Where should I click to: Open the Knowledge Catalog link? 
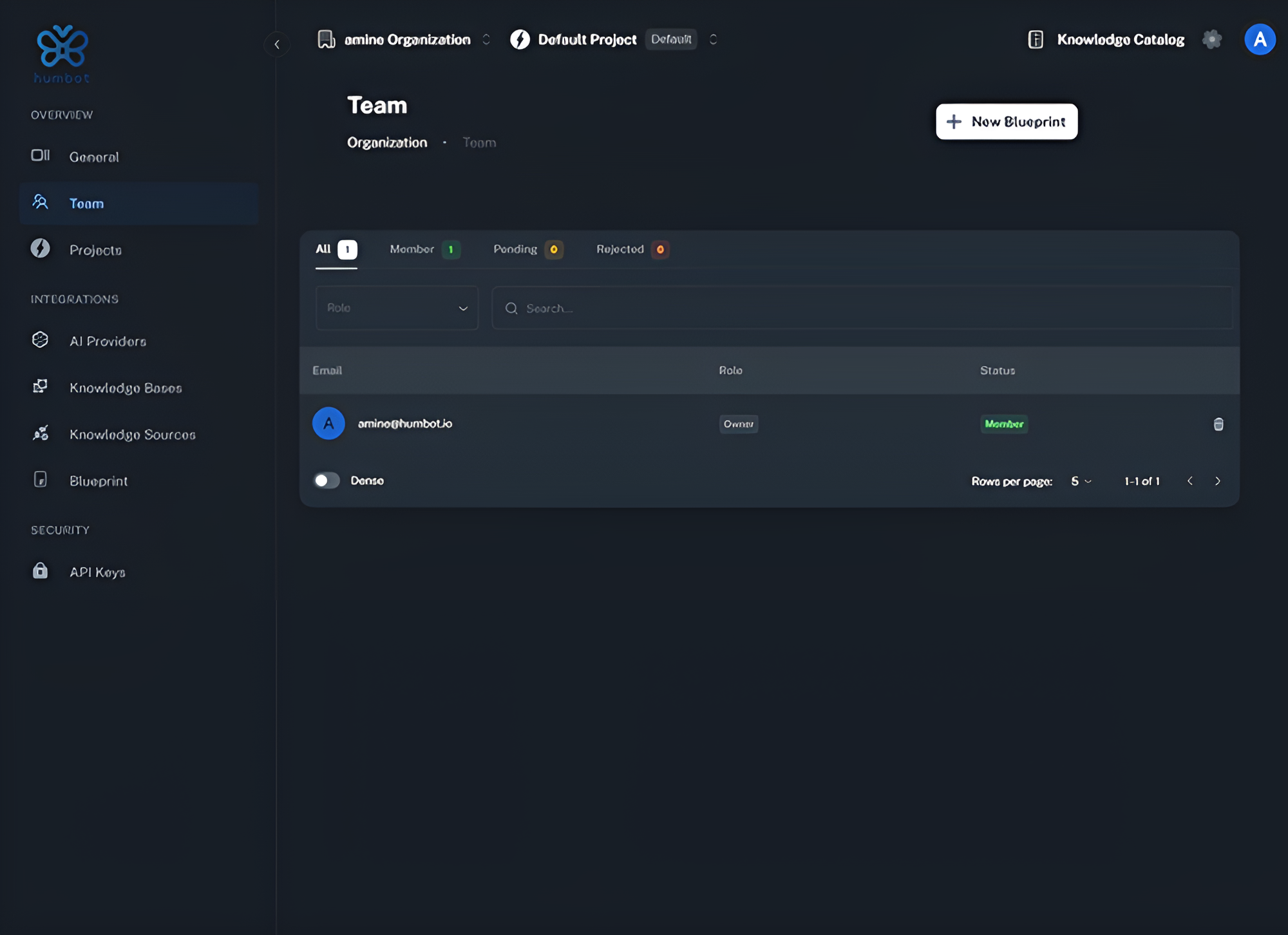click(x=1119, y=39)
